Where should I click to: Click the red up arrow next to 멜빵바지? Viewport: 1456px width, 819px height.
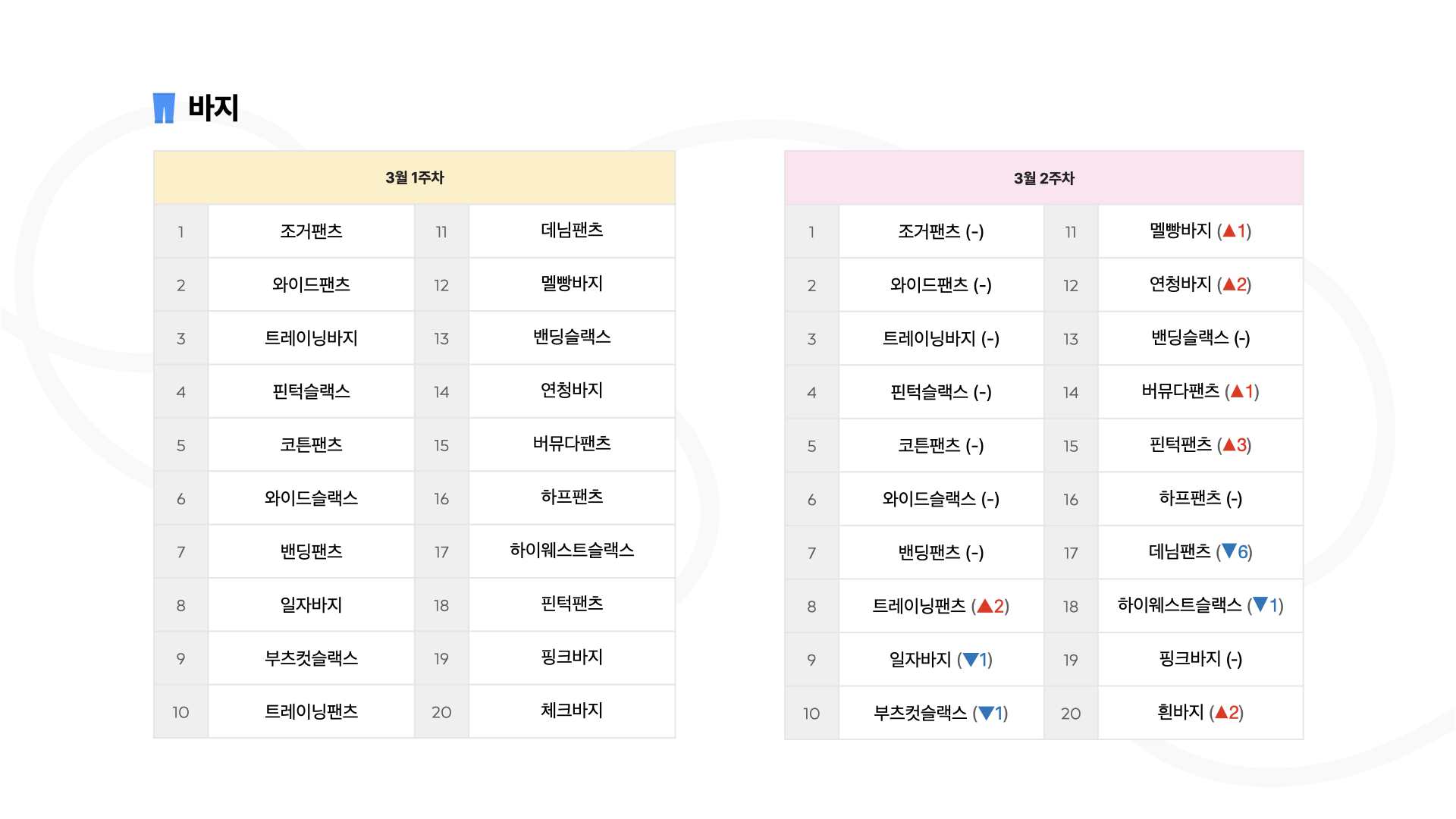coord(1229,231)
